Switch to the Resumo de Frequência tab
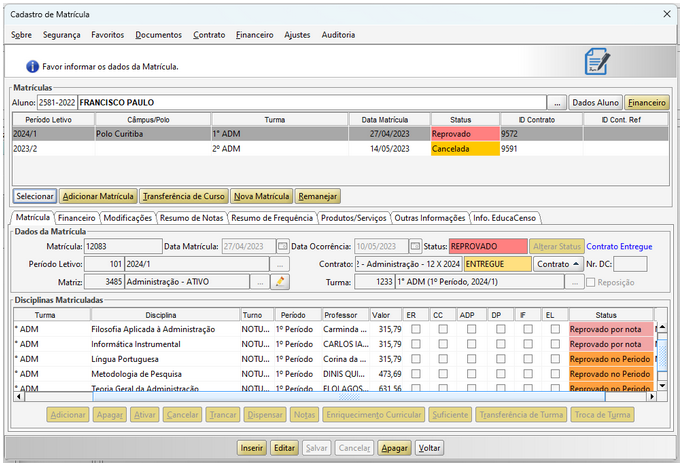Viewport: 681px width, 463px height. (x=272, y=218)
